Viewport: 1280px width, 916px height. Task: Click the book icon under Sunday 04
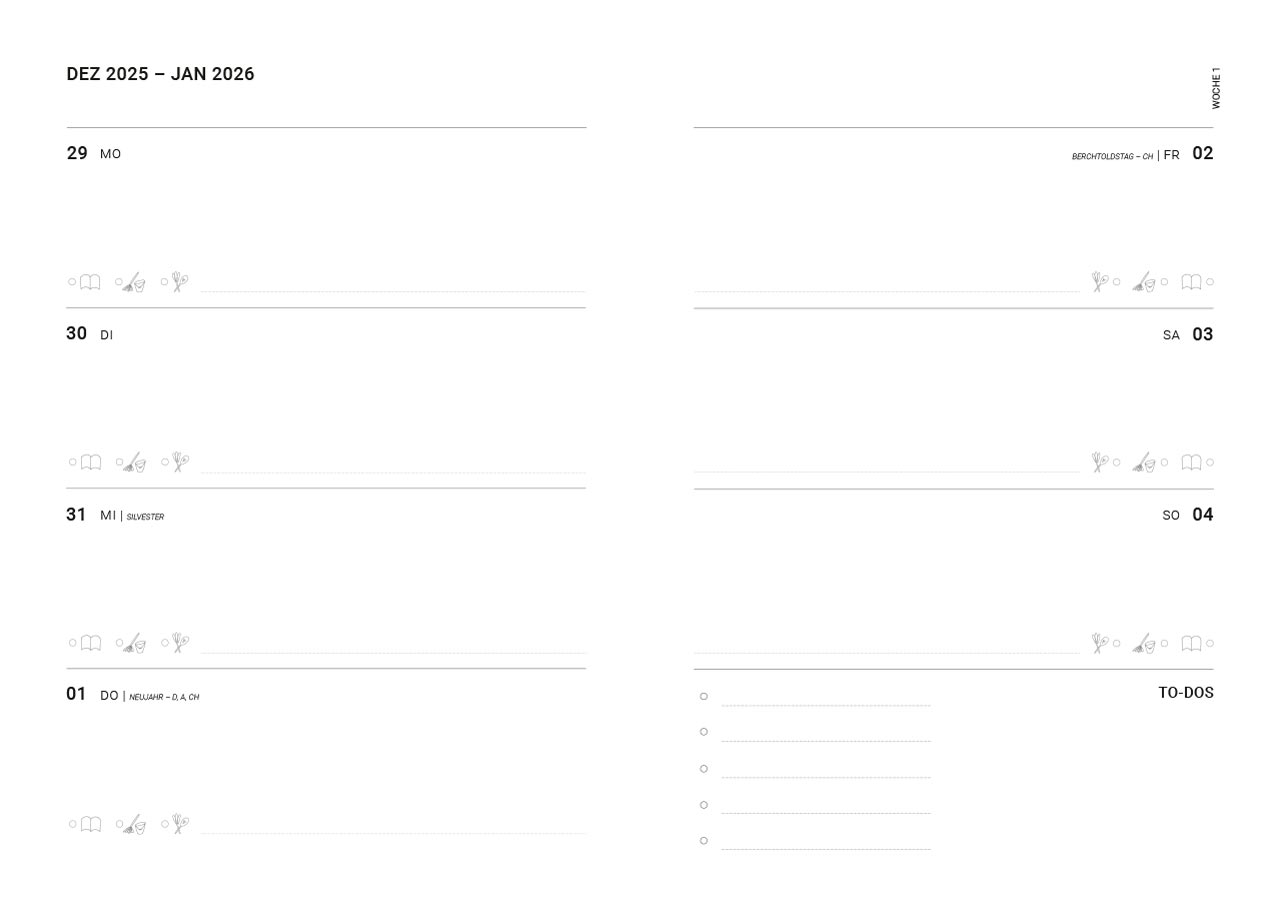[x=1191, y=643]
